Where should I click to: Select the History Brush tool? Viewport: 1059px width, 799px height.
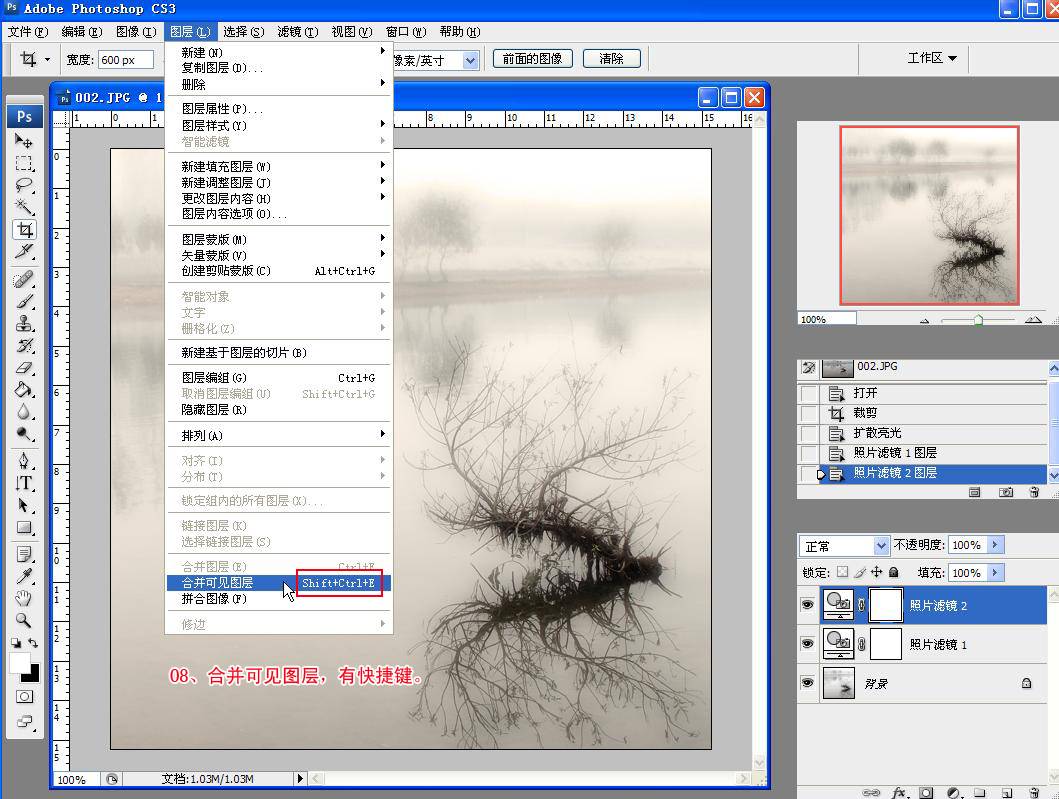24,345
